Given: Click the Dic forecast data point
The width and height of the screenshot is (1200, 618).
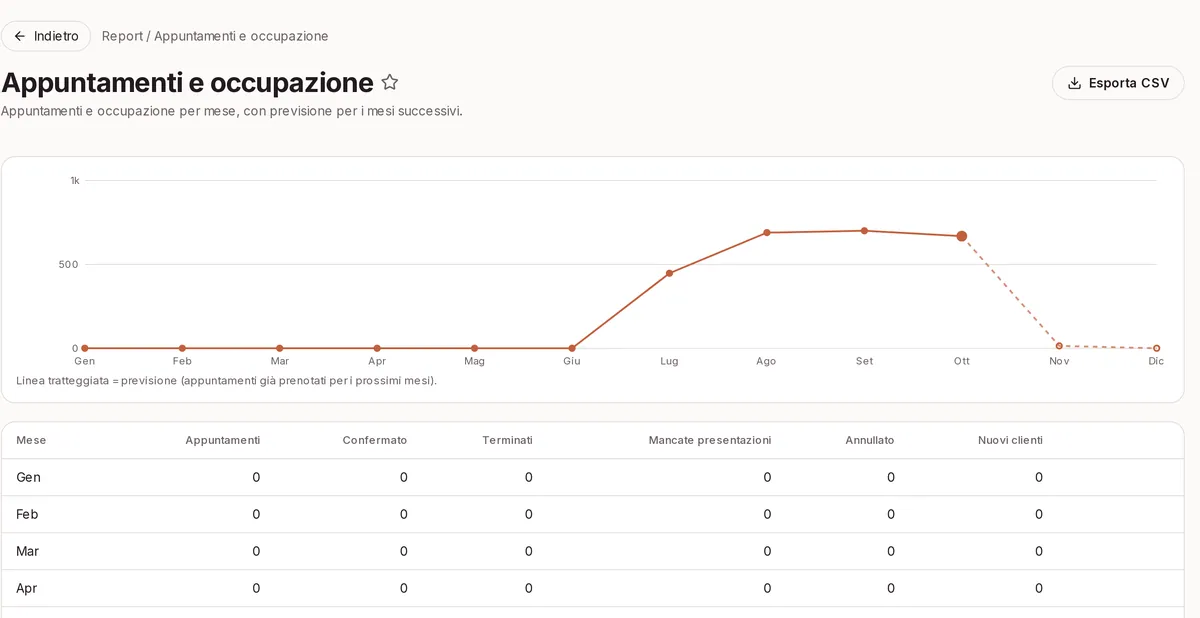Looking at the screenshot, I should click(1157, 348).
